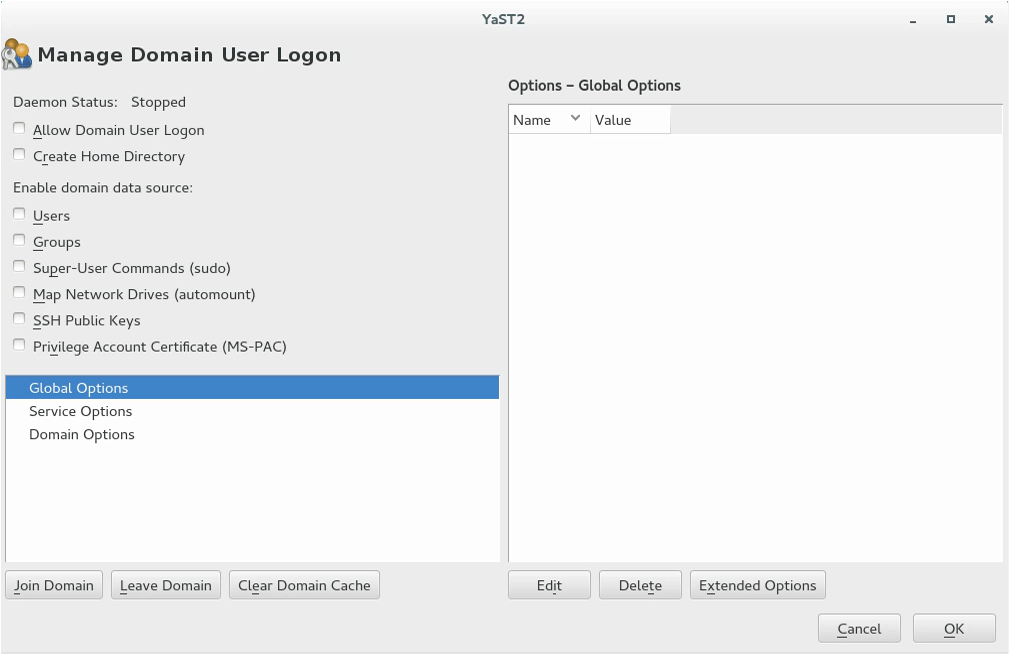The height and width of the screenshot is (654, 1009).
Task: Select Global Options in the list
Action: tap(78, 388)
